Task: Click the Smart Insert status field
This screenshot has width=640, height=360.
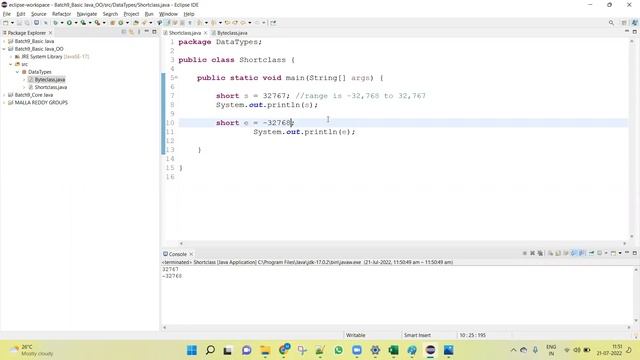Action: tap(417, 335)
